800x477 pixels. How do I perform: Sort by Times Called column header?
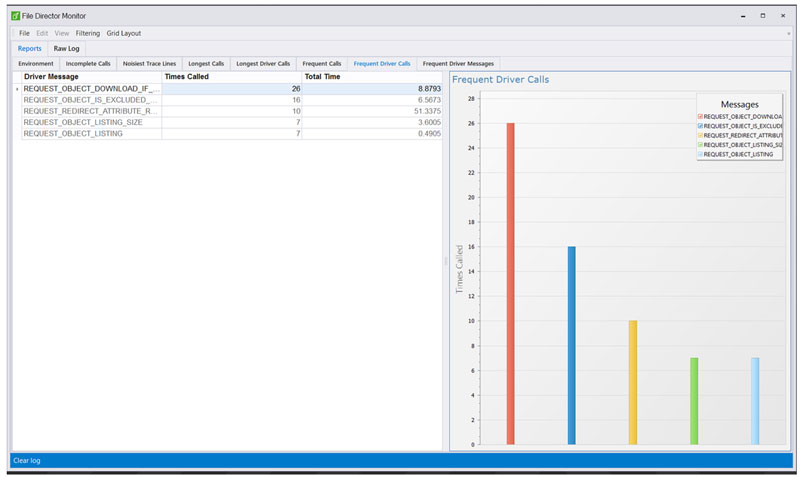tap(232, 77)
